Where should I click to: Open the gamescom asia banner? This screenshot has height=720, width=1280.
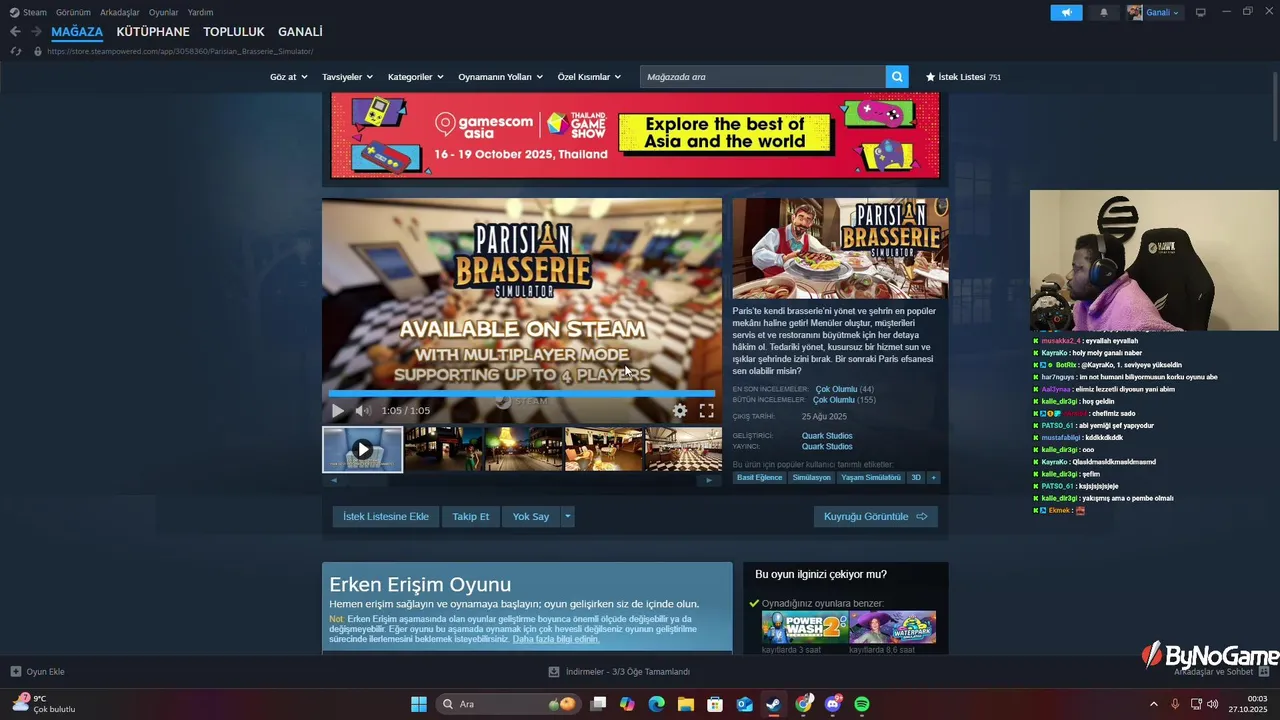635,135
